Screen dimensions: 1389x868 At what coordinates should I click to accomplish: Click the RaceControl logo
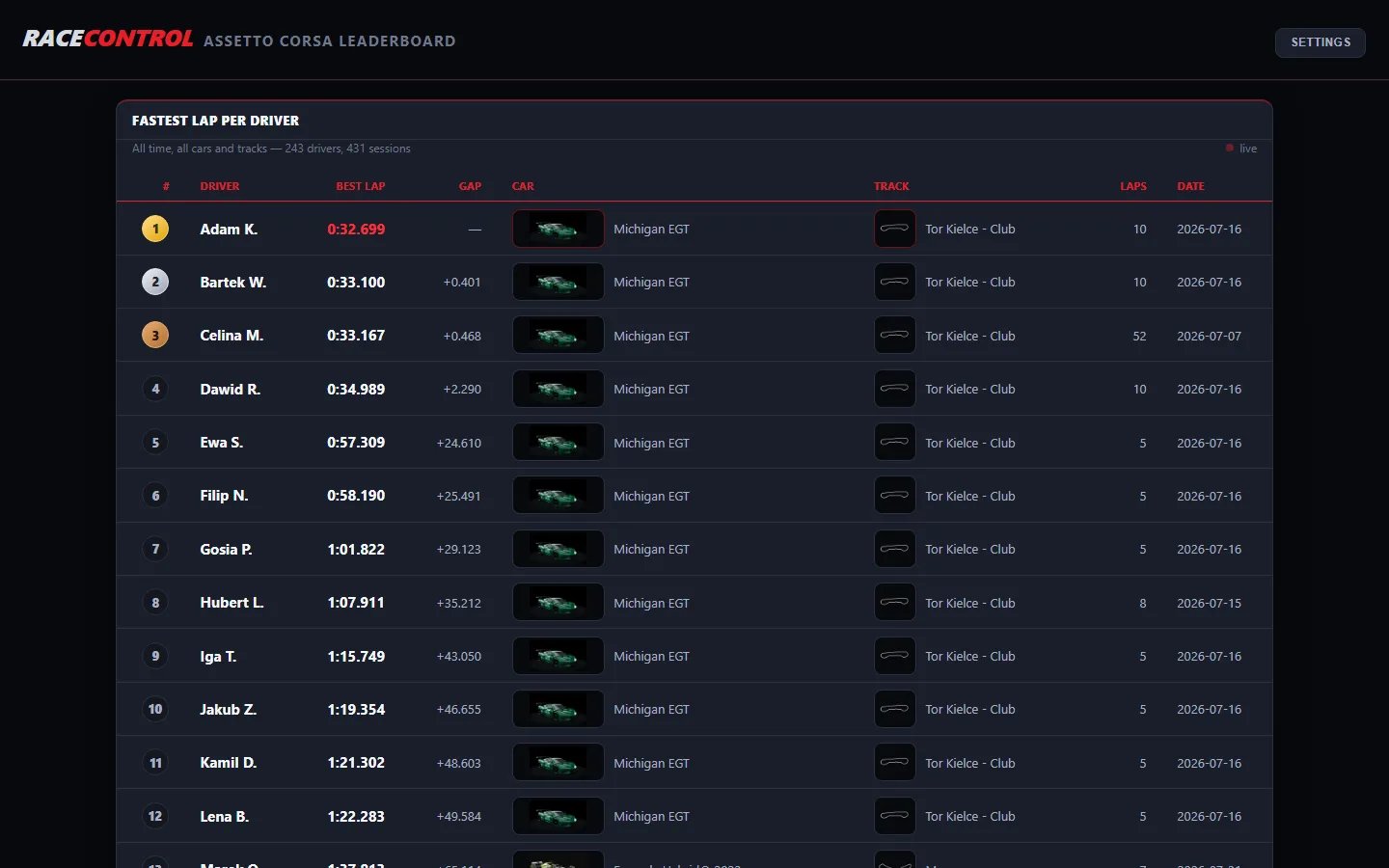pyautogui.click(x=108, y=39)
